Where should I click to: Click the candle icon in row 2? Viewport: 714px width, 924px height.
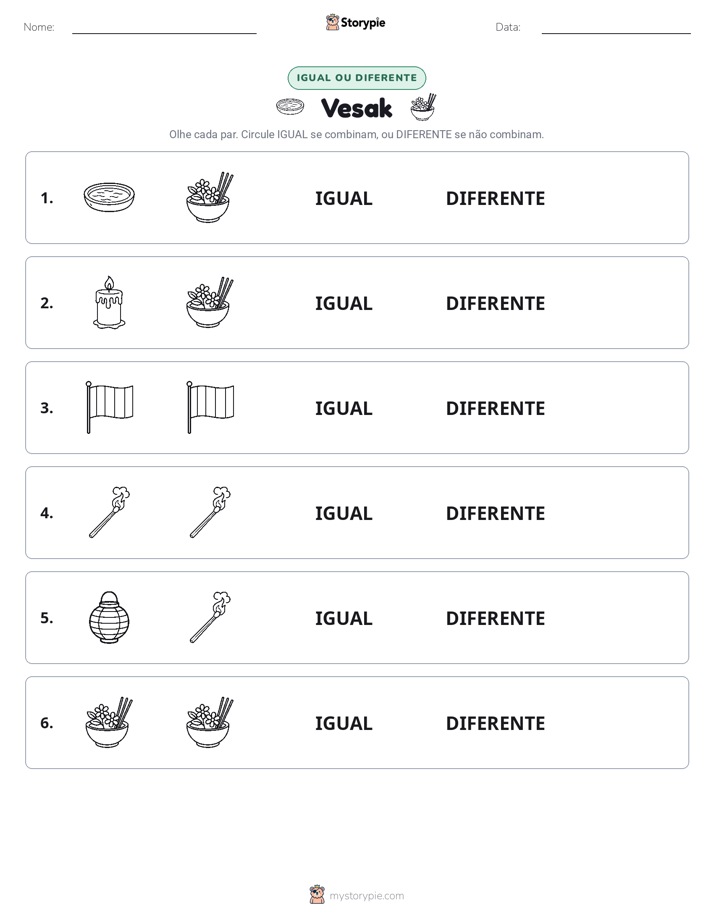pyautogui.click(x=109, y=302)
